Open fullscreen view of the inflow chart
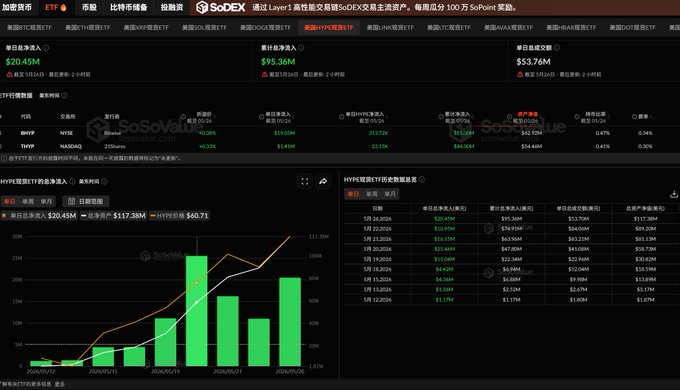Viewport: 680px width, 390px height. coord(304,181)
